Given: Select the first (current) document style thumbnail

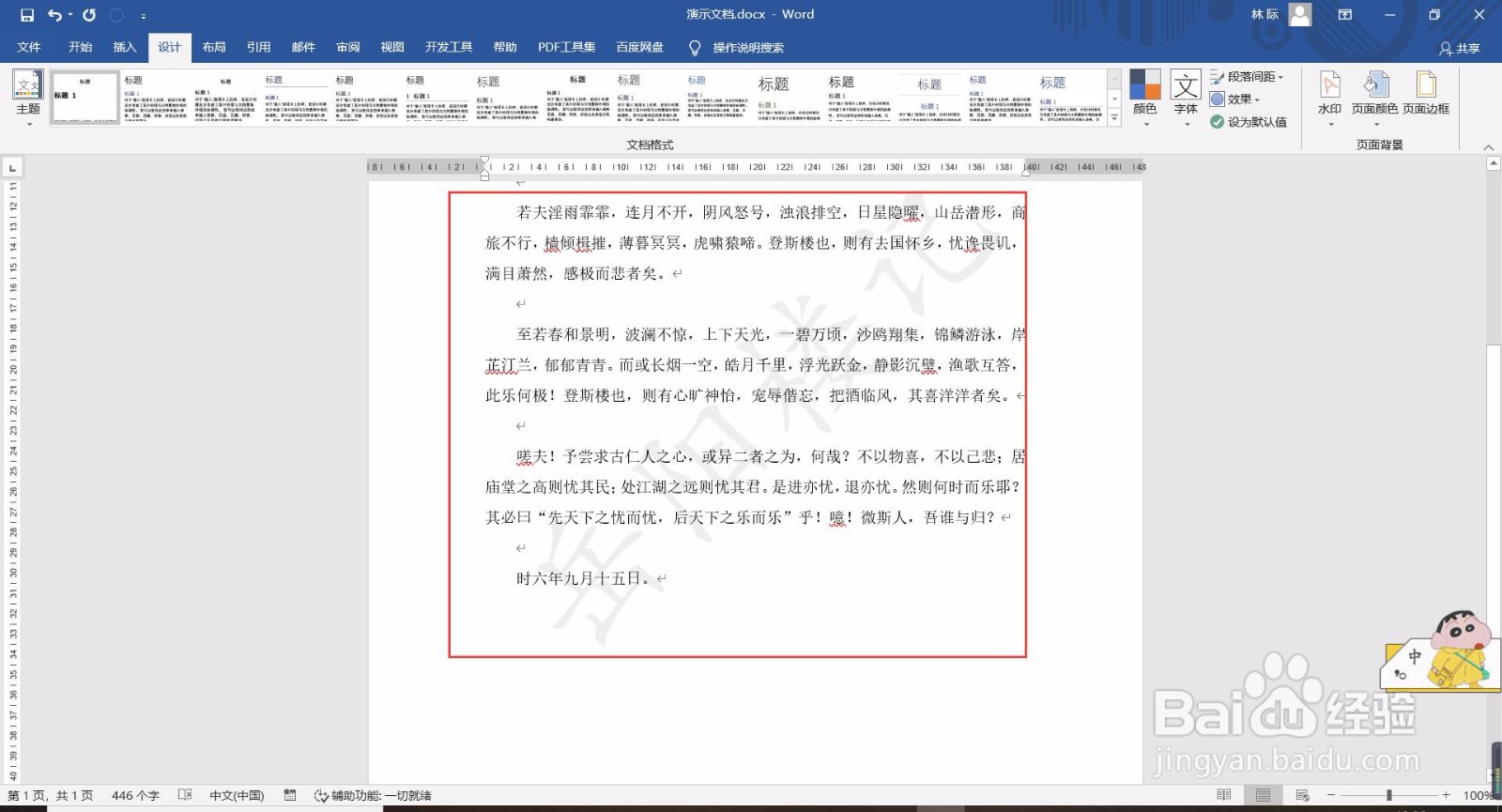Looking at the screenshot, I should point(84,97).
